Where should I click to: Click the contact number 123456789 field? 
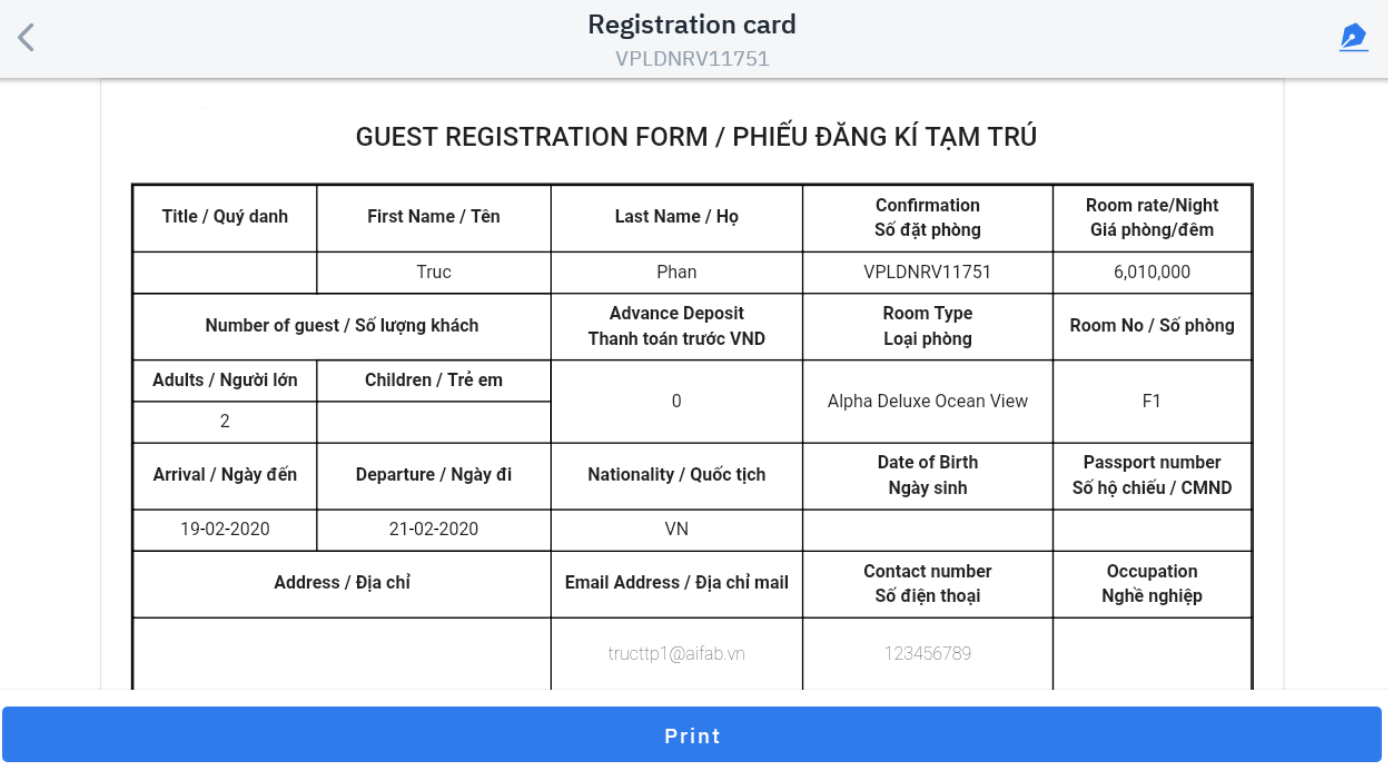[x=927, y=653]
